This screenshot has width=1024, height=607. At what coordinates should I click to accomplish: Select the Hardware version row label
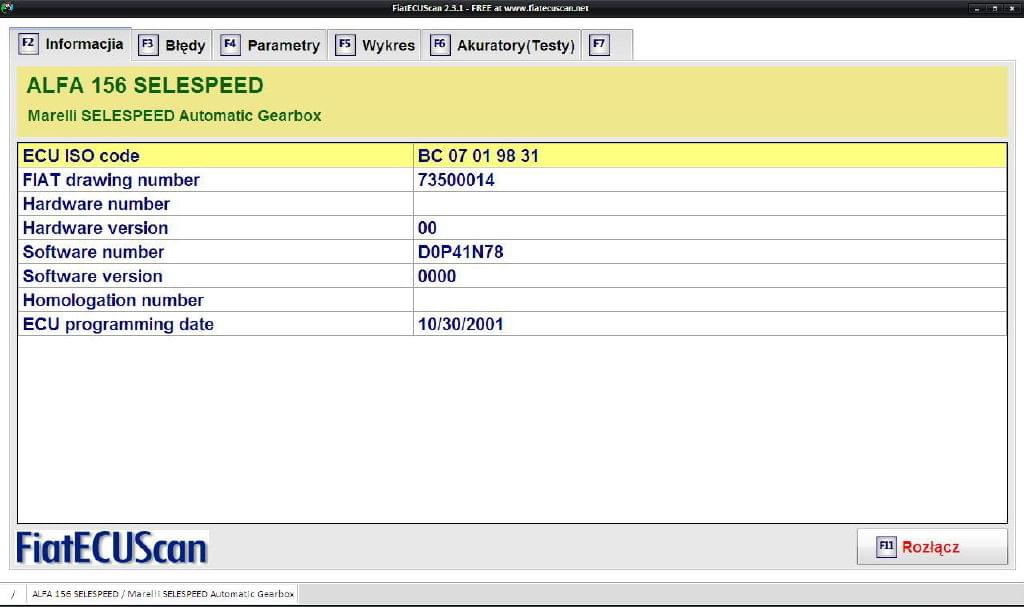coord(95,228)
